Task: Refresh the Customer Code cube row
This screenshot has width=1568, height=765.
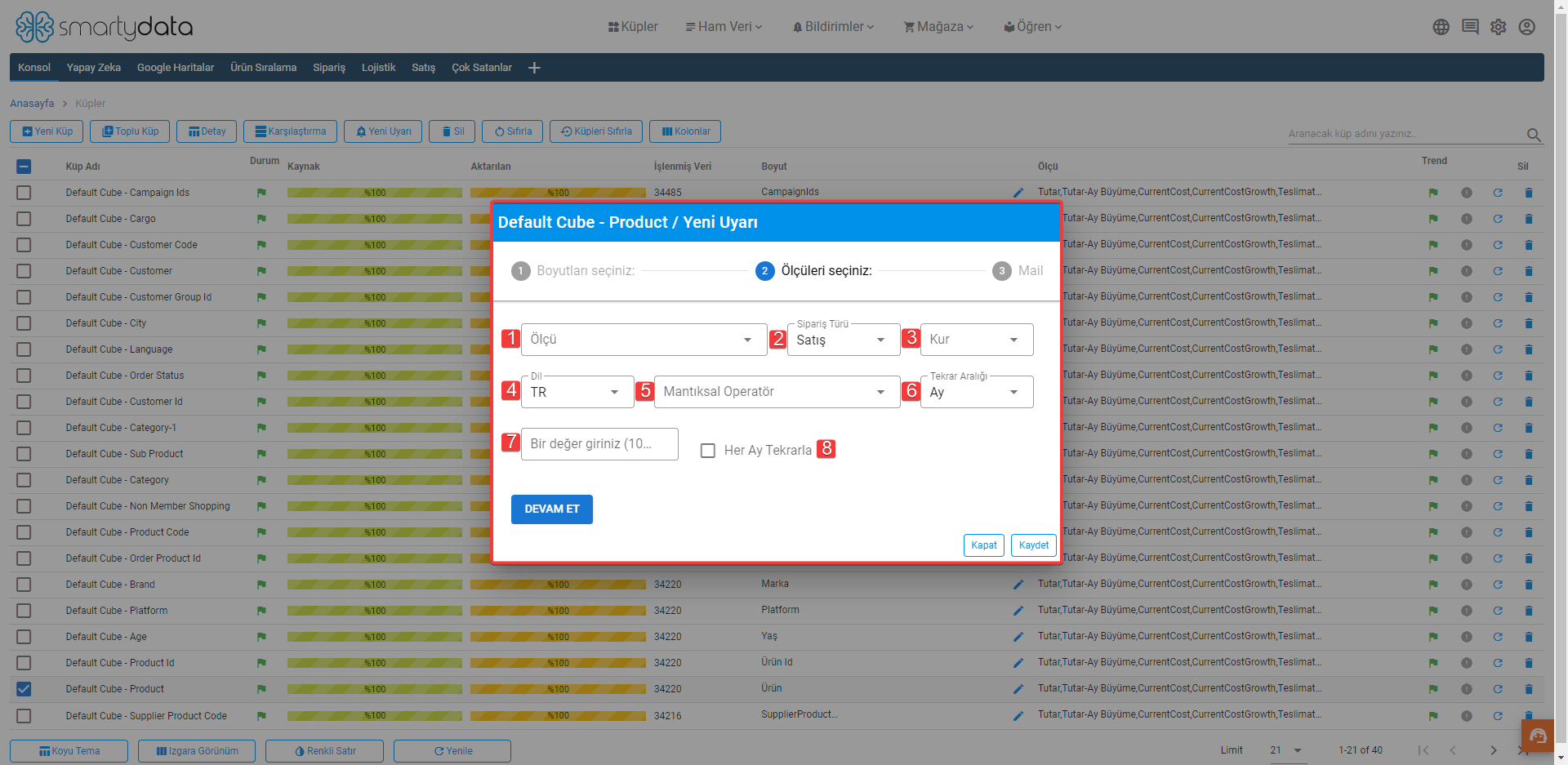Action: [x=1498, y=245]
